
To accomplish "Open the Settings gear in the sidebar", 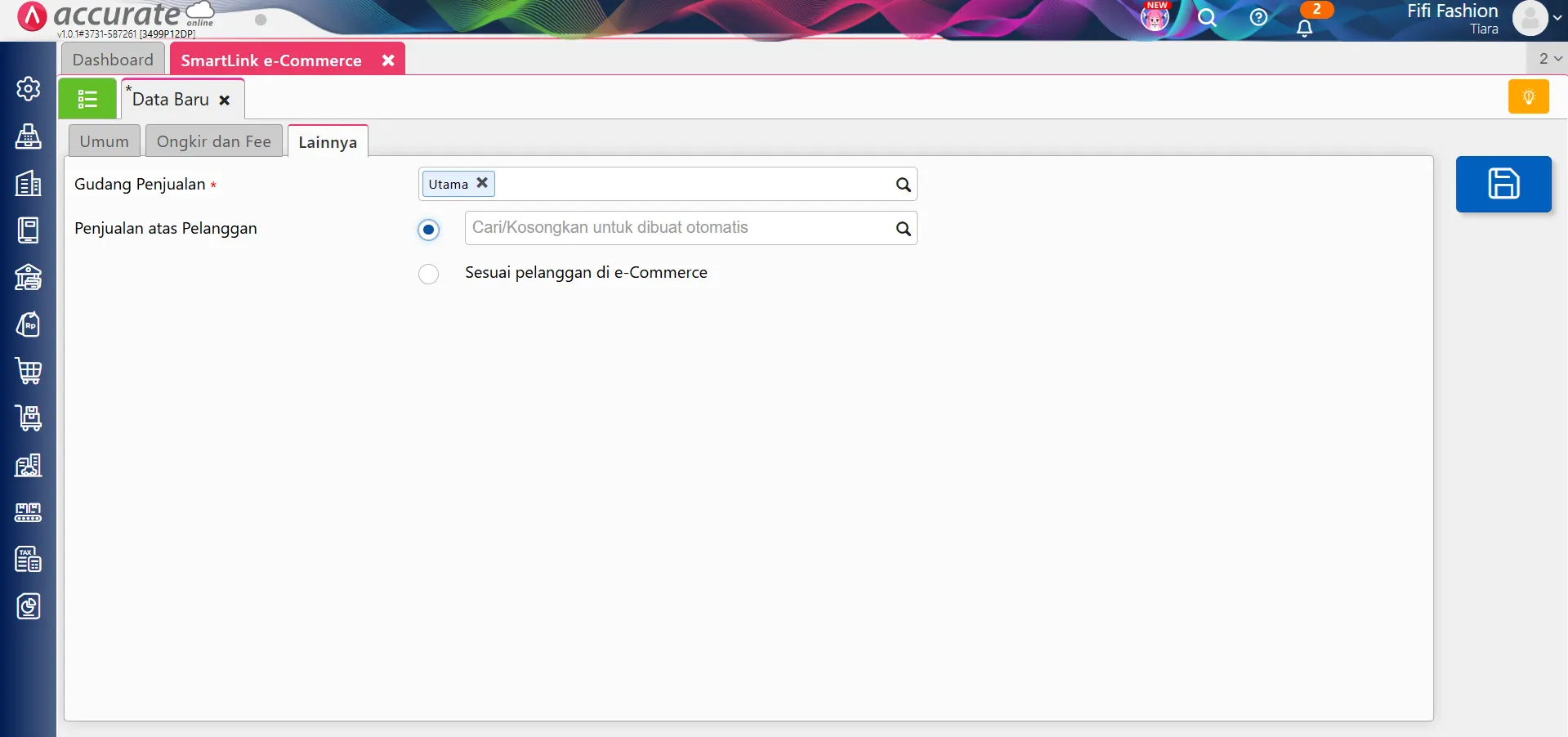I will tap(29, 89).
